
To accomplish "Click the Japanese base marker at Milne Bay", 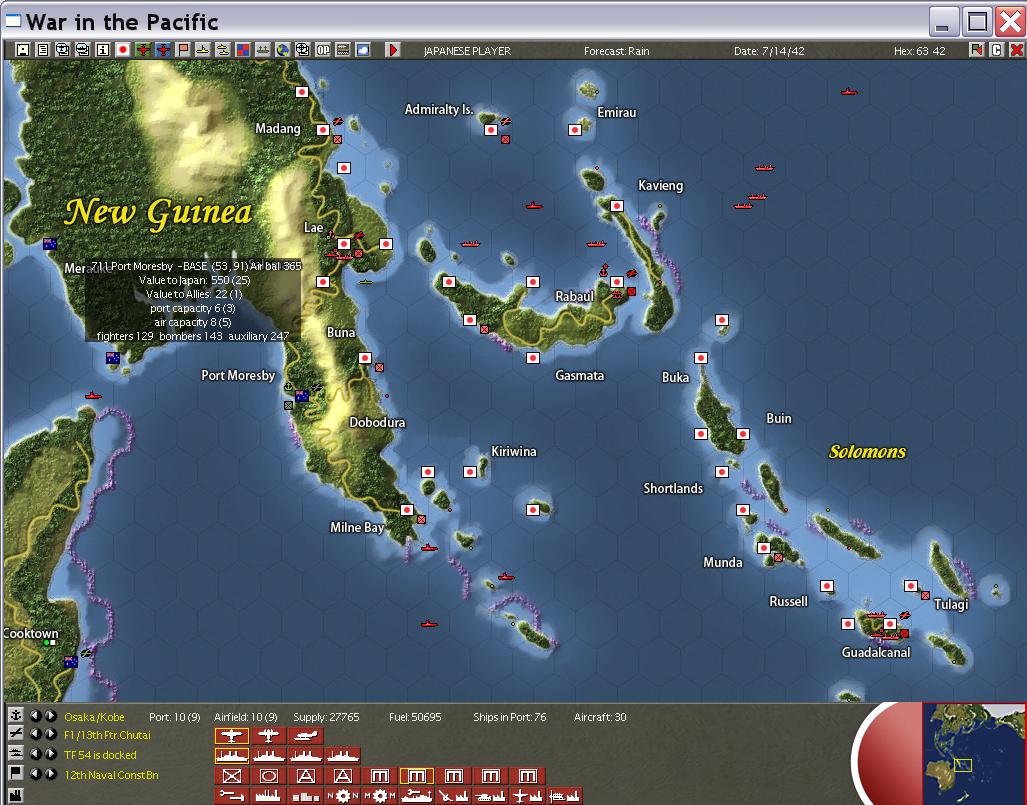I will coord(407,510).
